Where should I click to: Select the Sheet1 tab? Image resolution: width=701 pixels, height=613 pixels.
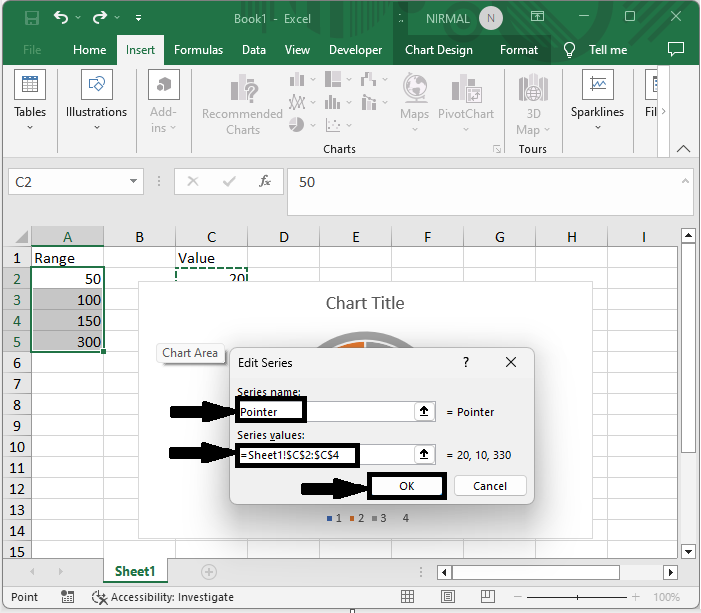click(135, 571)
